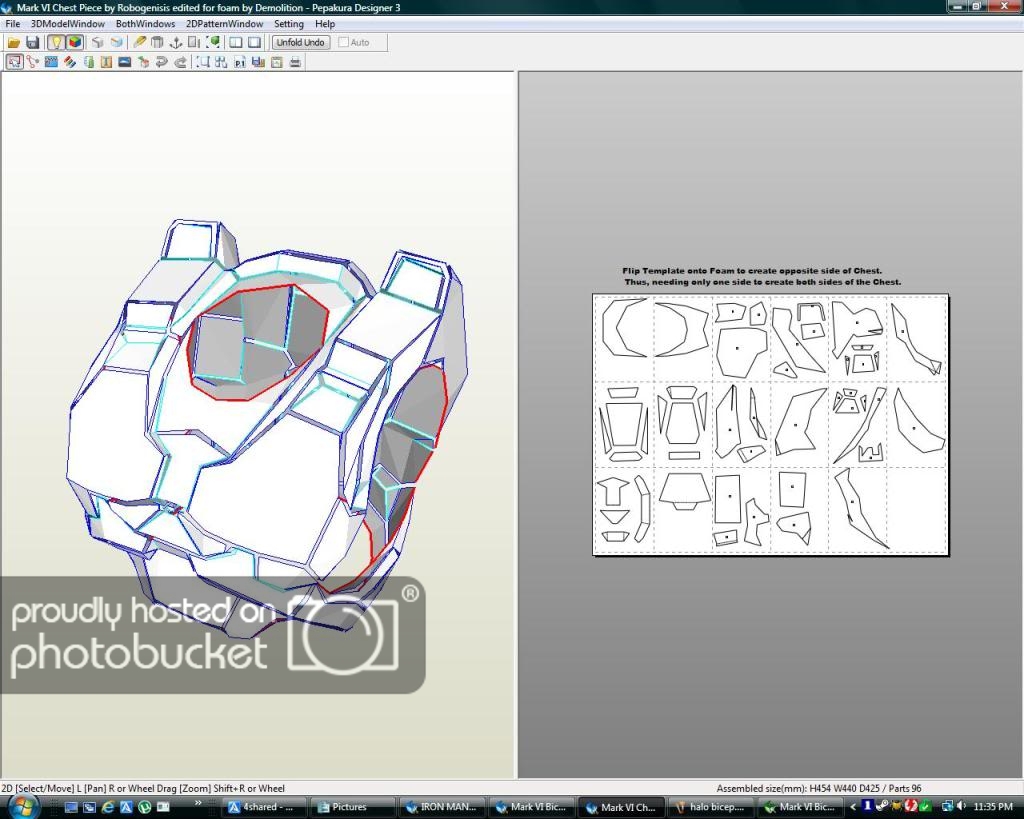Click the green cube with corner brackets icon

pos(213,42)
